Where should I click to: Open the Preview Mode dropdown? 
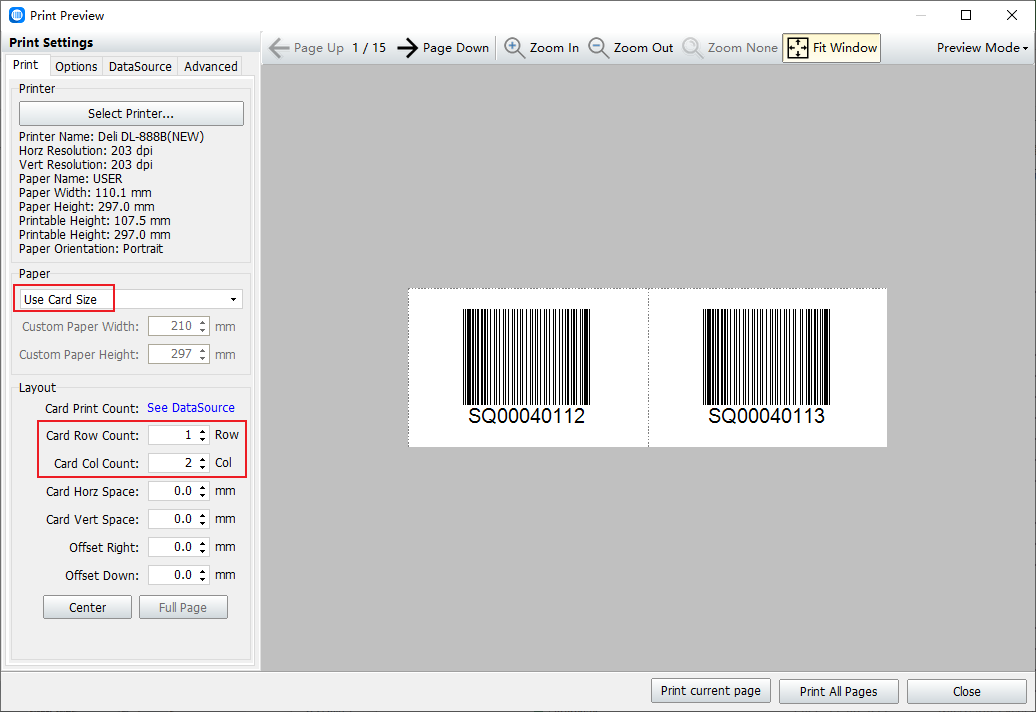982,48
